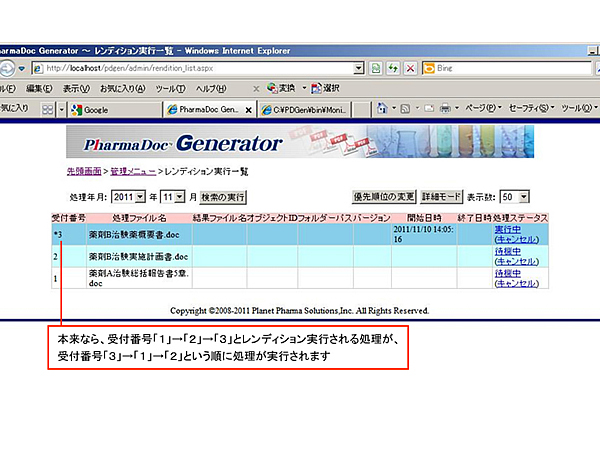Click the 受付番号 column header

[69, 218]
